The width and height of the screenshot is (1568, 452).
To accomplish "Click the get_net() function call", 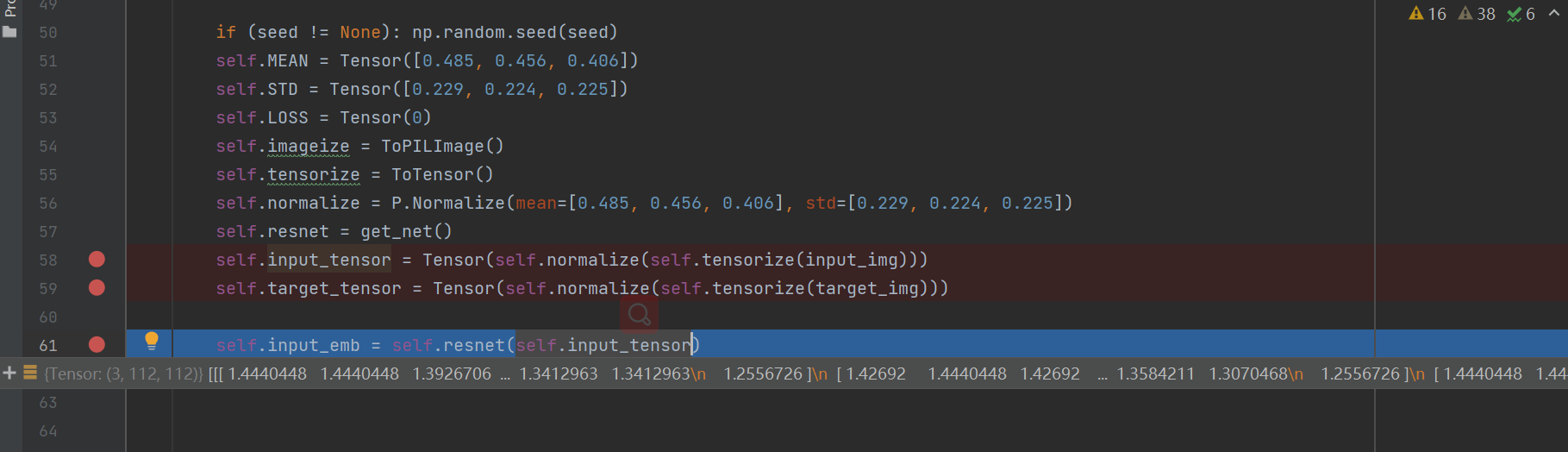I will pyautogui.click(x=406, y=231).
